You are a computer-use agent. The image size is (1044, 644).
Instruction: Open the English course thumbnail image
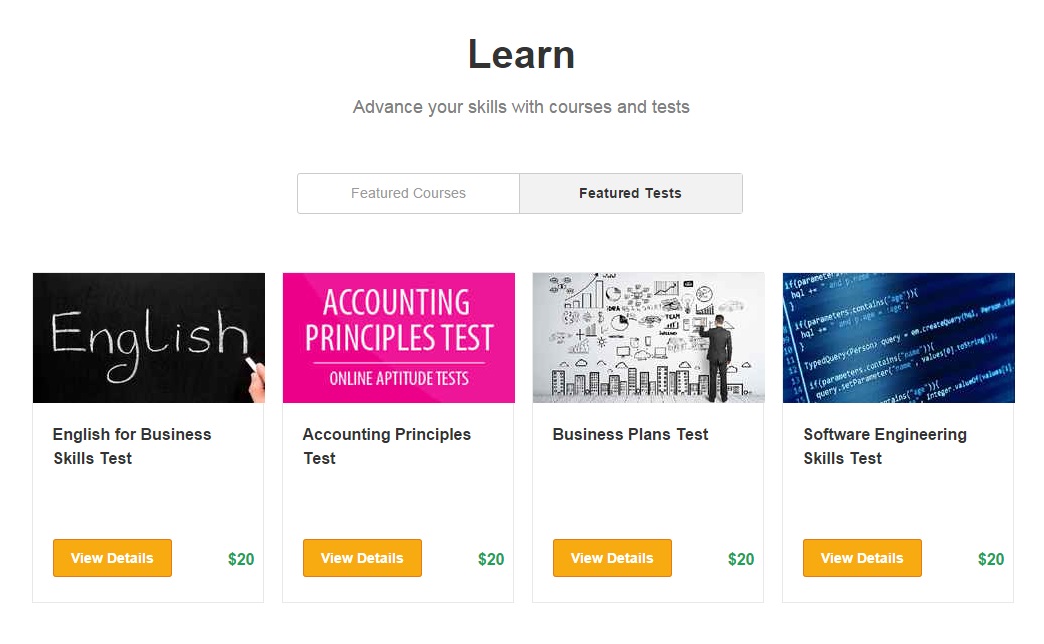pyautogui.click(x=148, y=337)
